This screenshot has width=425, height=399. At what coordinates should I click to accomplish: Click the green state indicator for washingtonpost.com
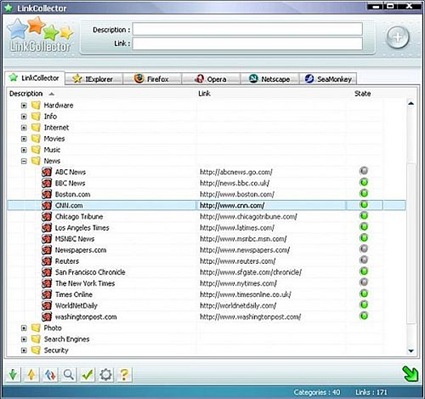364,316
